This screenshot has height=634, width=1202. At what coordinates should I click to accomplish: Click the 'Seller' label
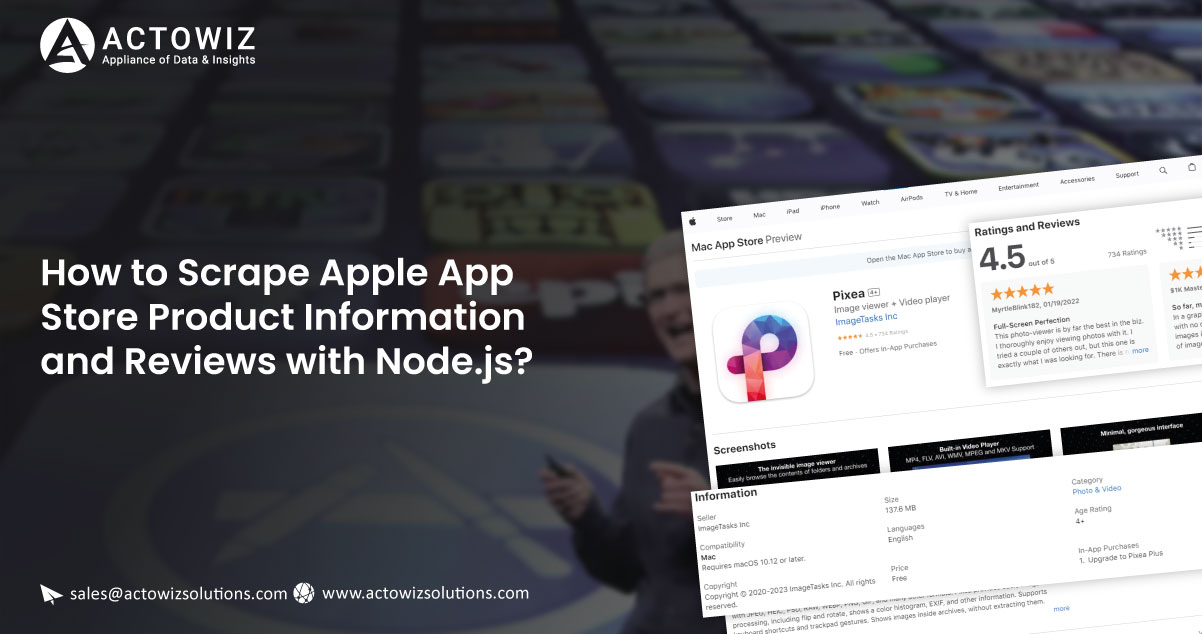pos(706,516)
